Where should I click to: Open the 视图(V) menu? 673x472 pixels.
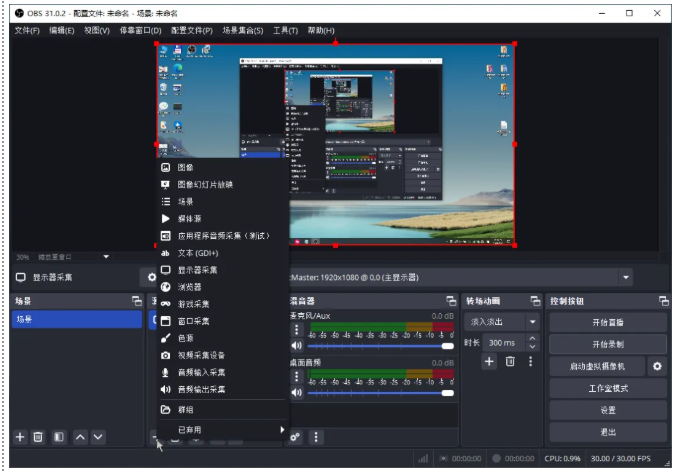click(97, 30)
